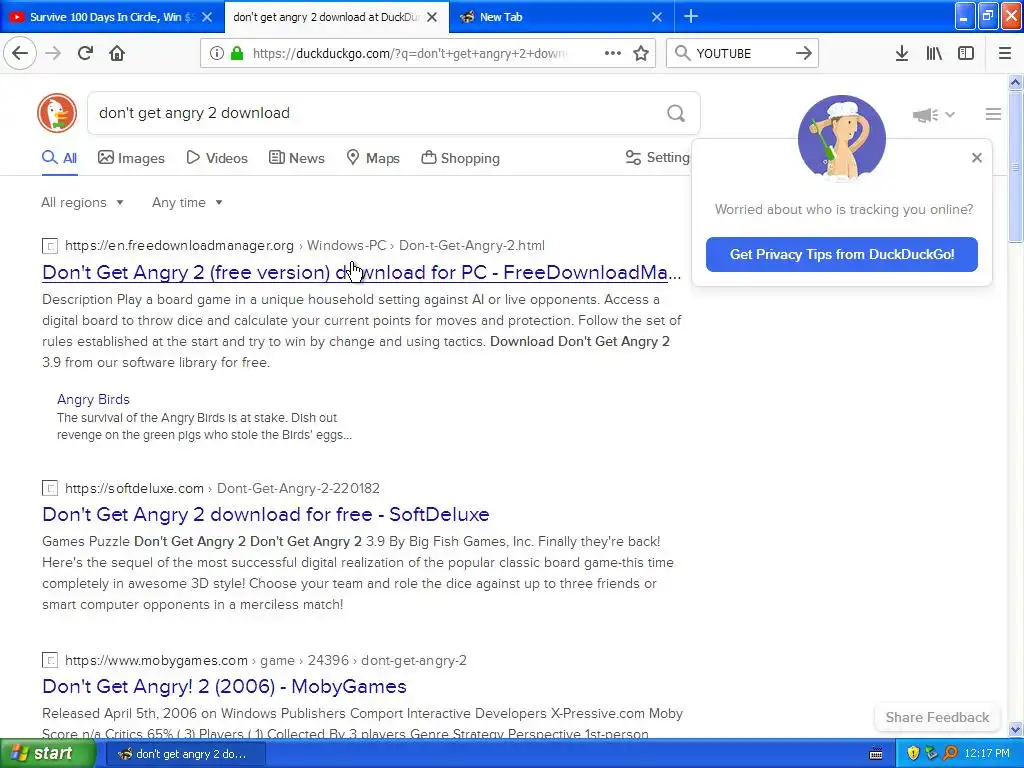This screenshot has width=1024, height=768.
Task: Click the bathing character privacy illustration
Action: tap(842, 138)
